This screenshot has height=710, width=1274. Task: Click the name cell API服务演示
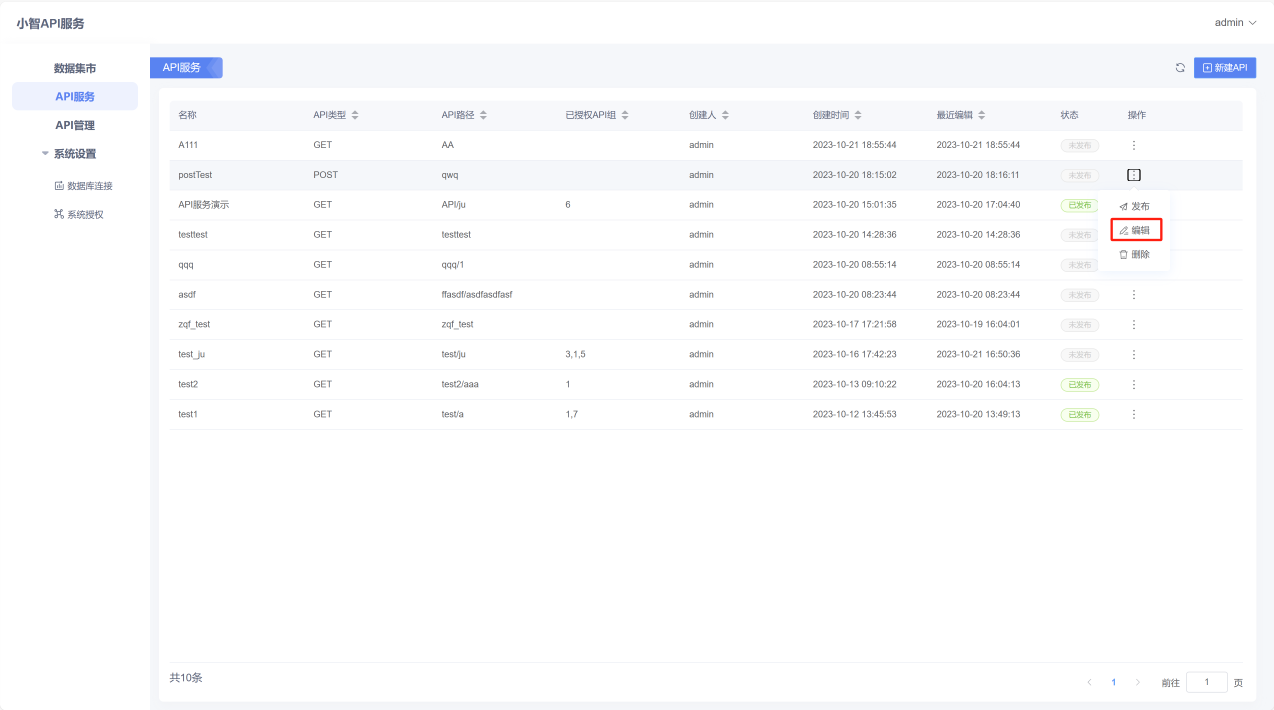(203, 205)
